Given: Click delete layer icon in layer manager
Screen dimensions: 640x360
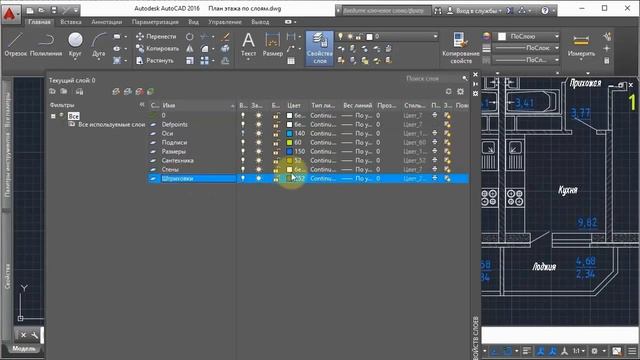Looking at the screenshot, I should tap(140, 91).
